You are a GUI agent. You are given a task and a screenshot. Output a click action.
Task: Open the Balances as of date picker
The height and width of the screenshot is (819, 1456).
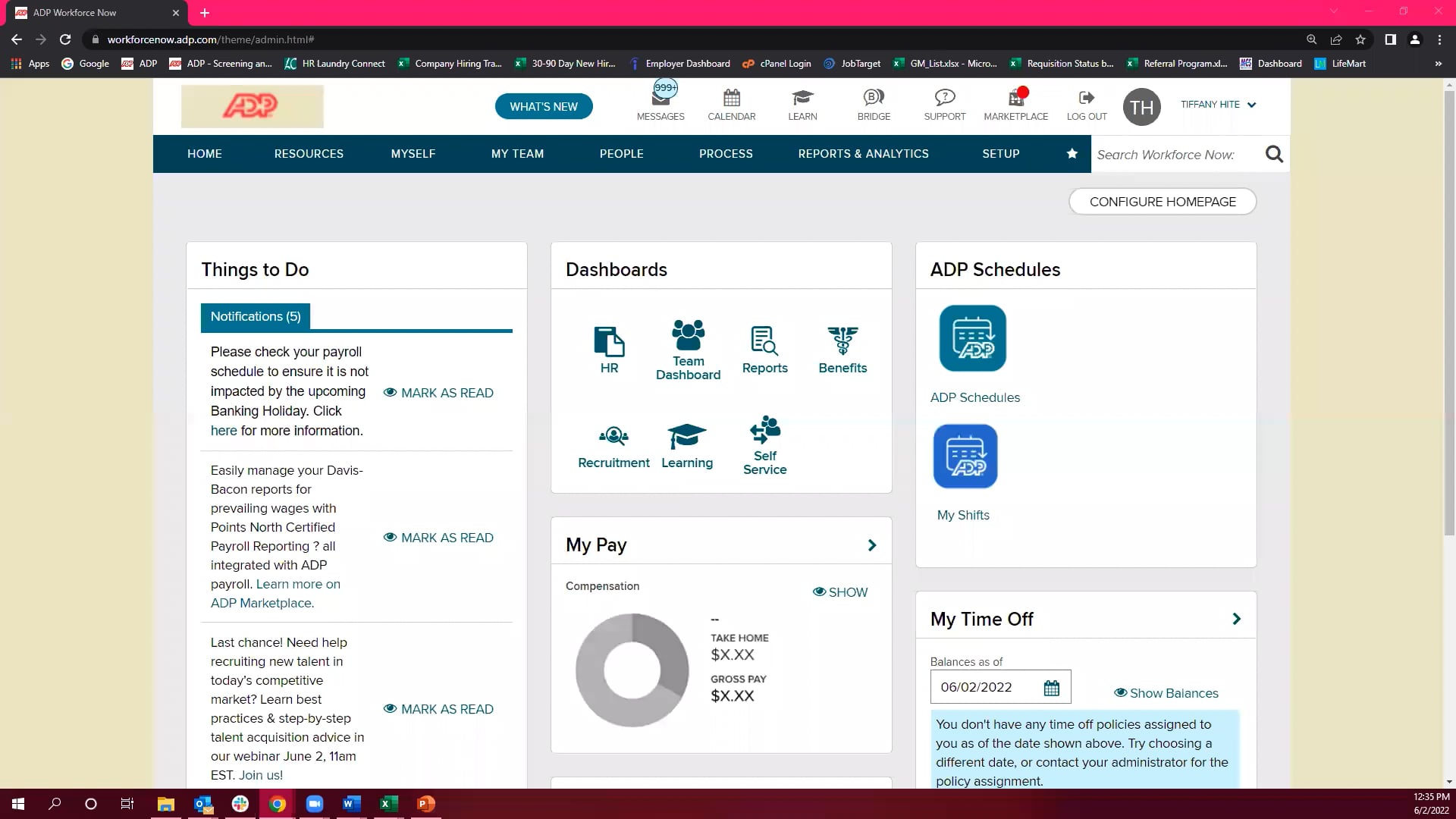(x=1051, y=687)
